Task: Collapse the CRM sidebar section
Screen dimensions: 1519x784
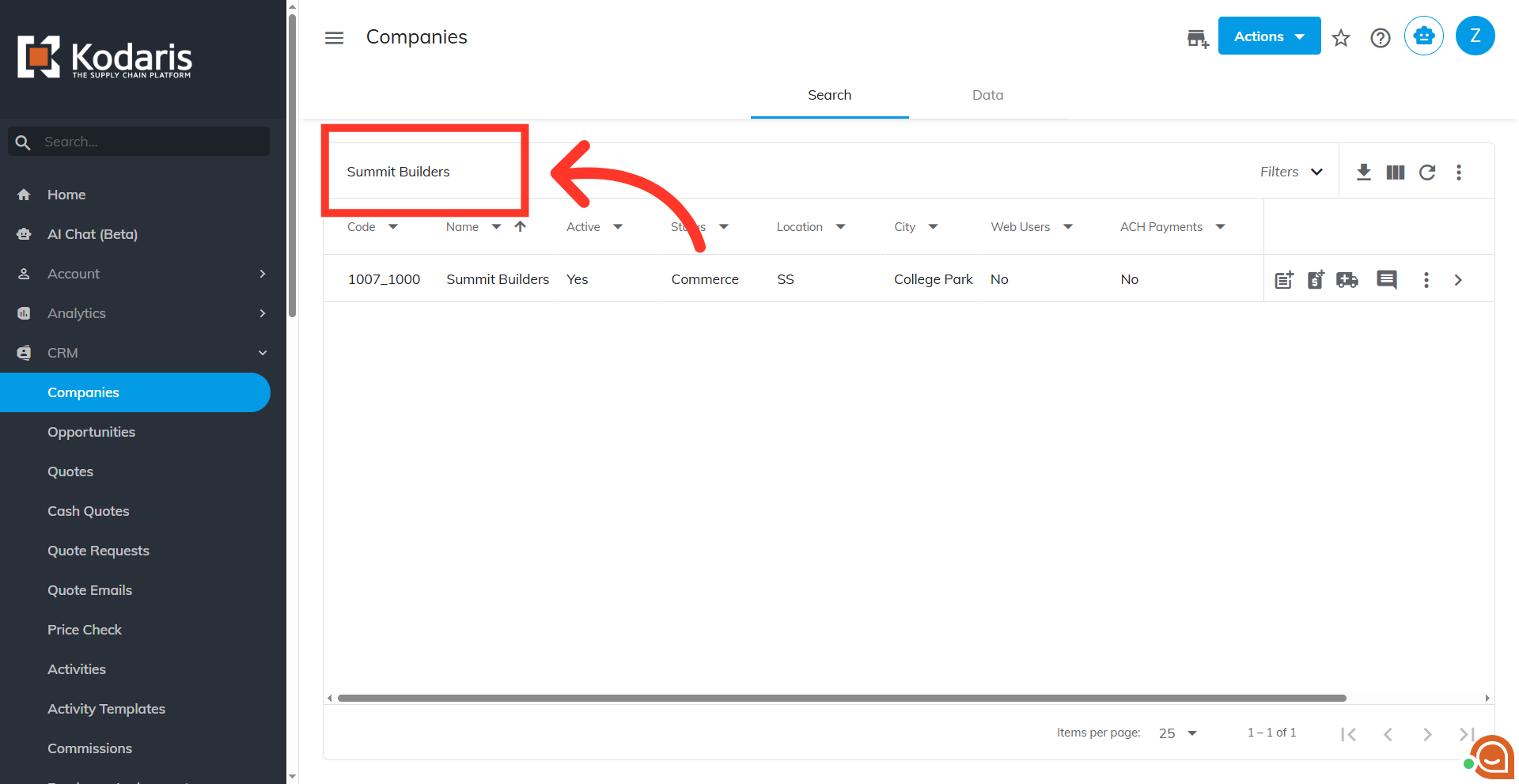Action: click(142, 353)
